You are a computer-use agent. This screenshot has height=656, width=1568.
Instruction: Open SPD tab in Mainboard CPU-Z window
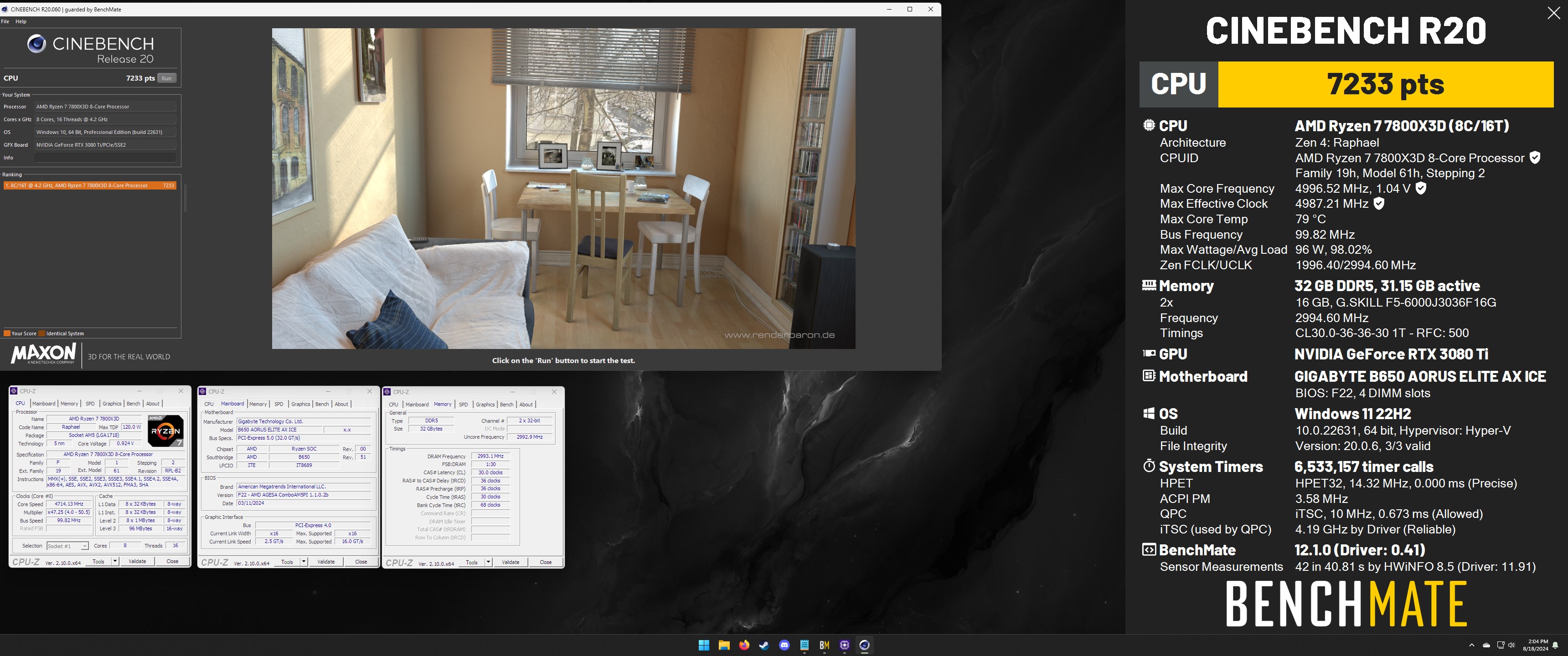click(279, 404)
